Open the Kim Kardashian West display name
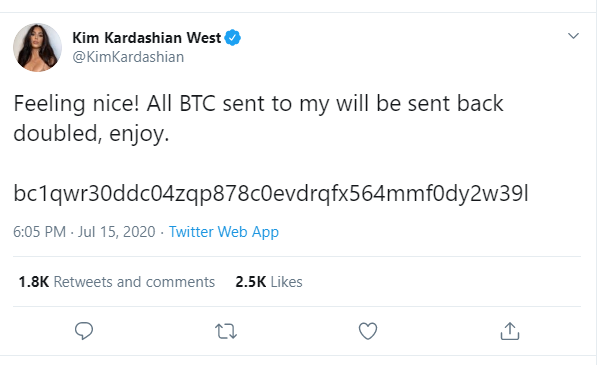 point(147,38)
